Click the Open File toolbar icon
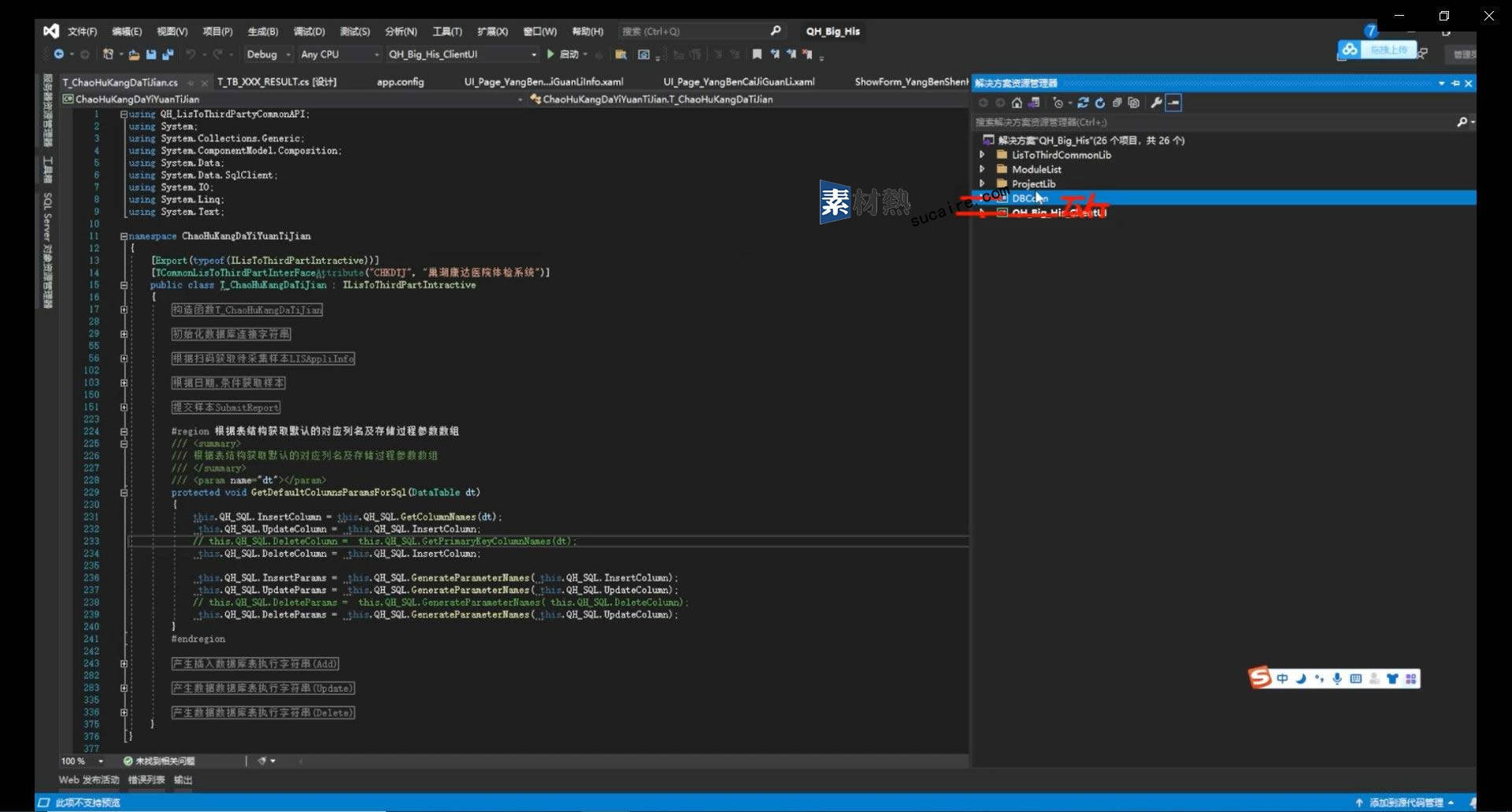This screenshot has height=812, width=1512. pyautogui.click(x=134, y=54)
